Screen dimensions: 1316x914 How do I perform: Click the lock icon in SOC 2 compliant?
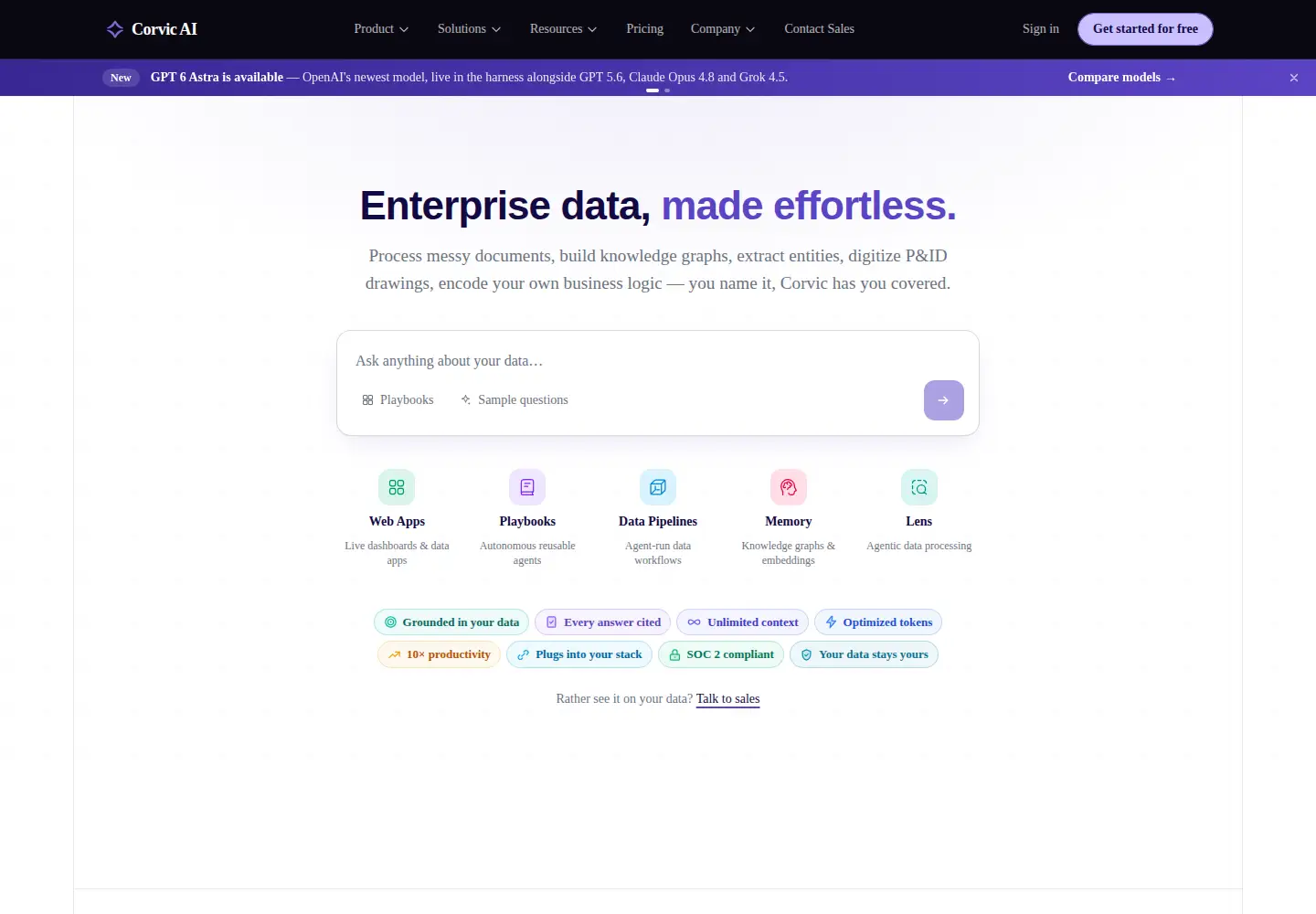tap(674, 654)
